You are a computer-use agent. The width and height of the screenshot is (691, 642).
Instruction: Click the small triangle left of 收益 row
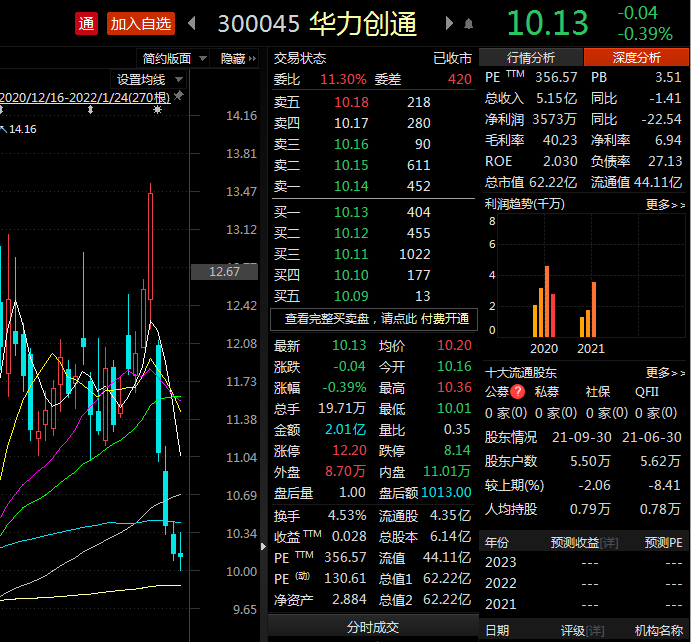[264, 546]
